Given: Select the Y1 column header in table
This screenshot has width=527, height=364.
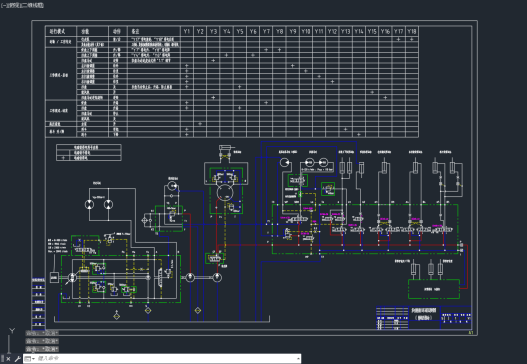Looking at the screenshot, I should 187,31.
